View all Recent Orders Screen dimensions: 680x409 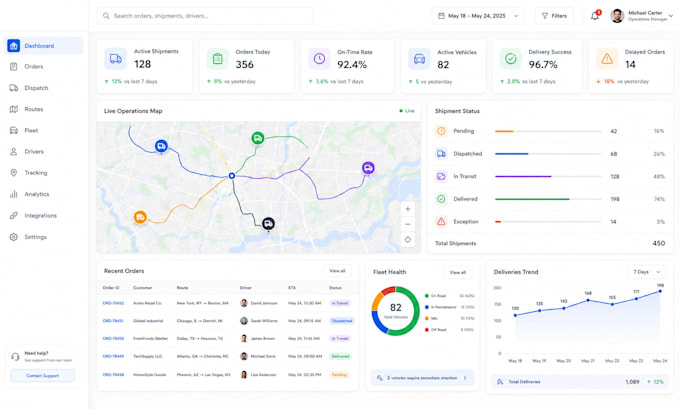pos(337,271)
